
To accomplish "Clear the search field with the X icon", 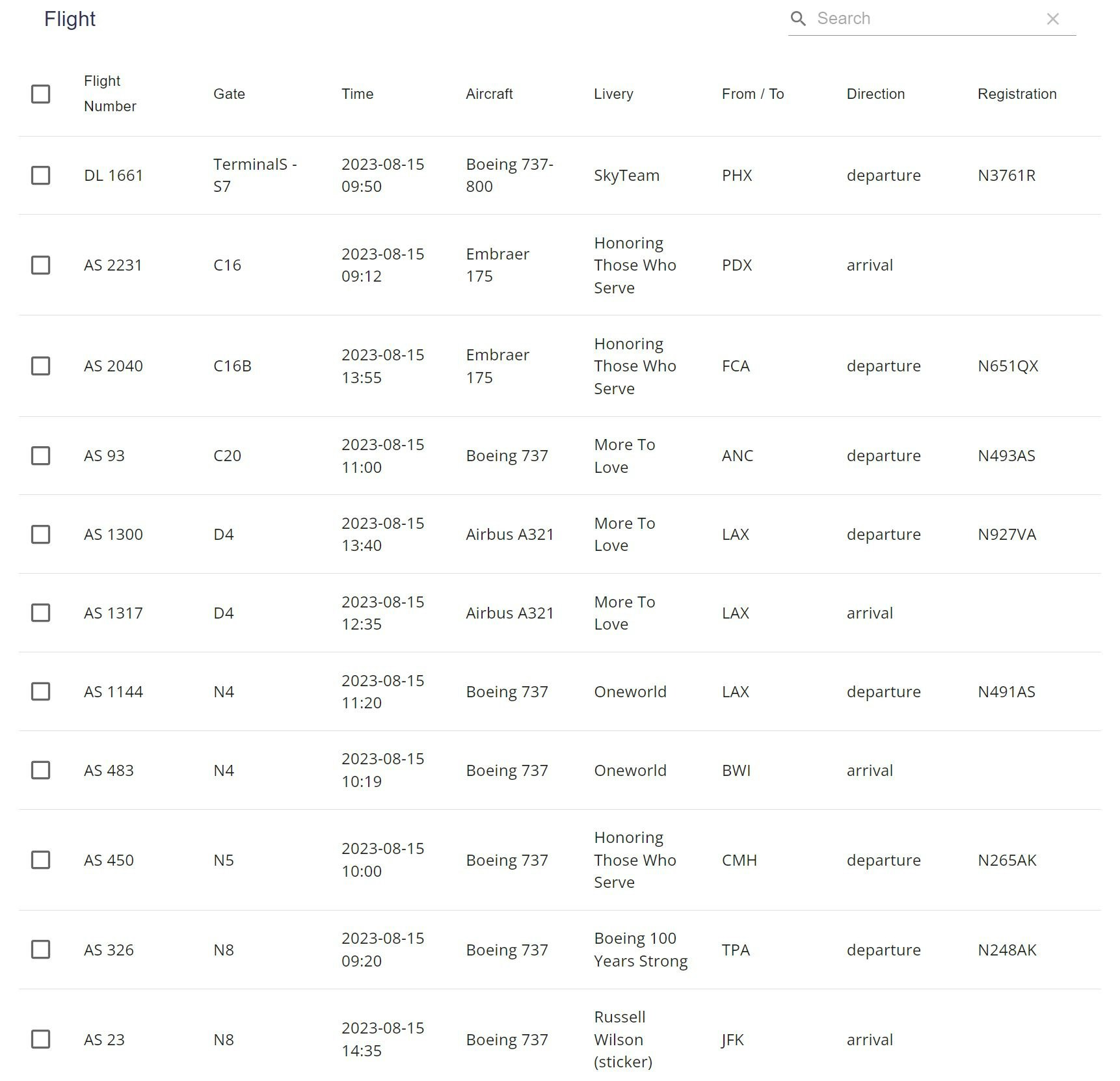I will coord(1052,19).
